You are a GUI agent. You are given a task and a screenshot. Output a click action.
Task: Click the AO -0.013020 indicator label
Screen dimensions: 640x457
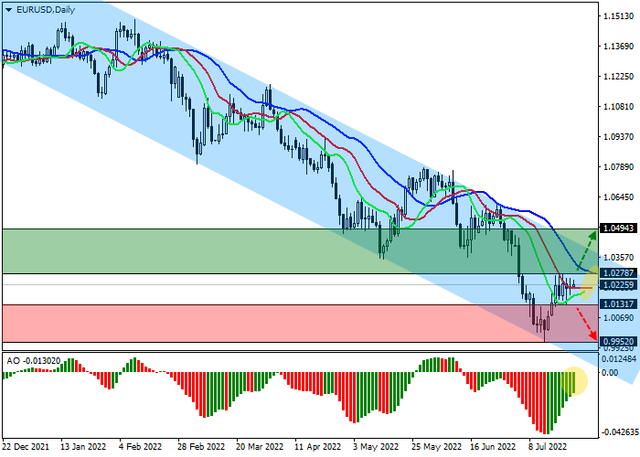coord(33,361)
